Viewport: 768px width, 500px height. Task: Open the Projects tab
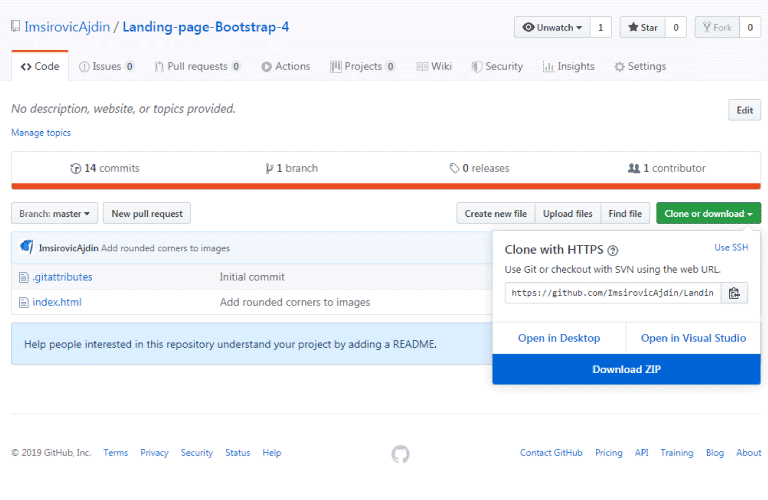[x=362, y=66]
